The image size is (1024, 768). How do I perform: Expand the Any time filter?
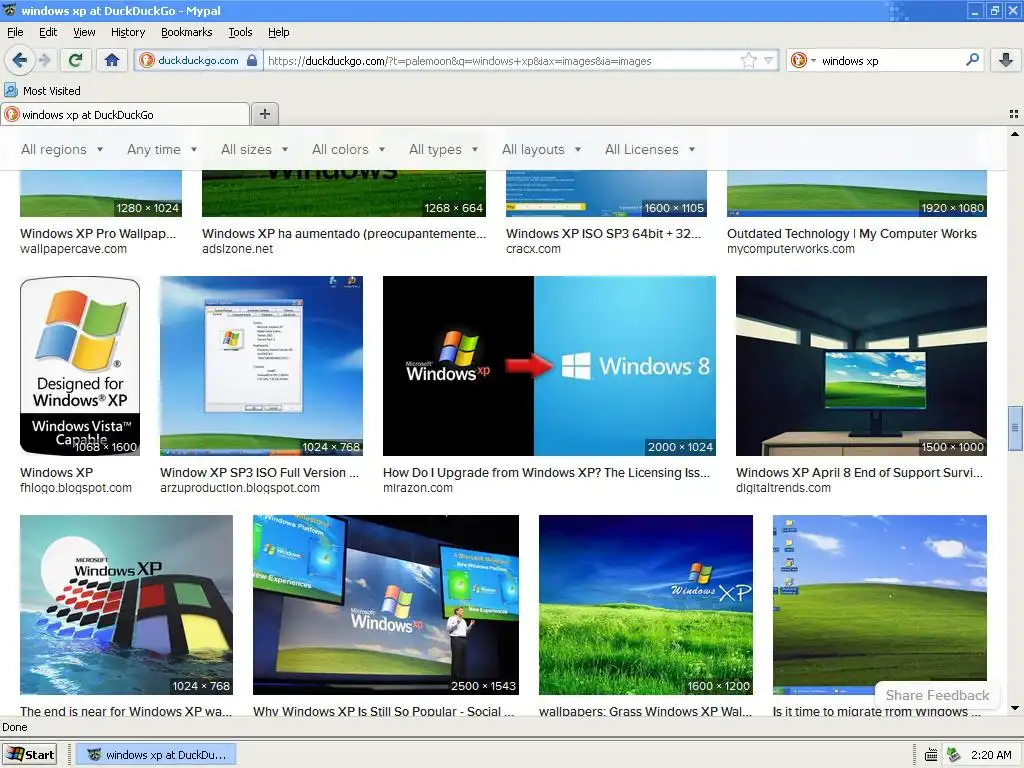162,150
